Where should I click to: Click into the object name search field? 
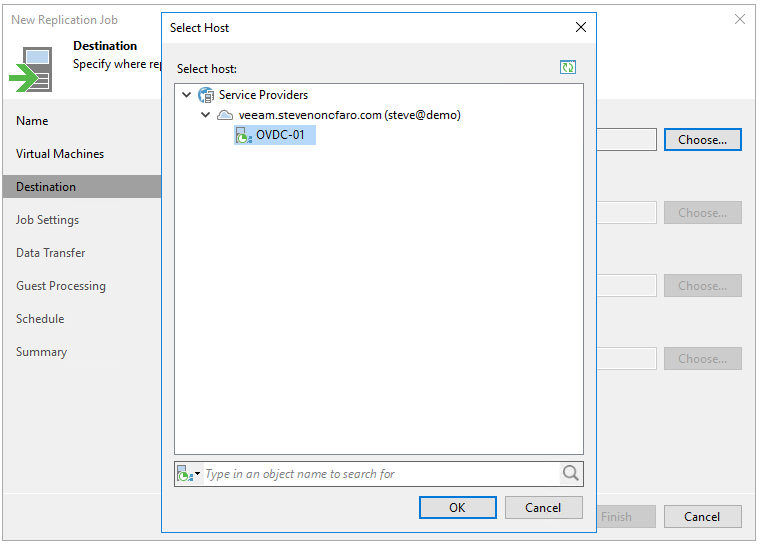[380, 474]
